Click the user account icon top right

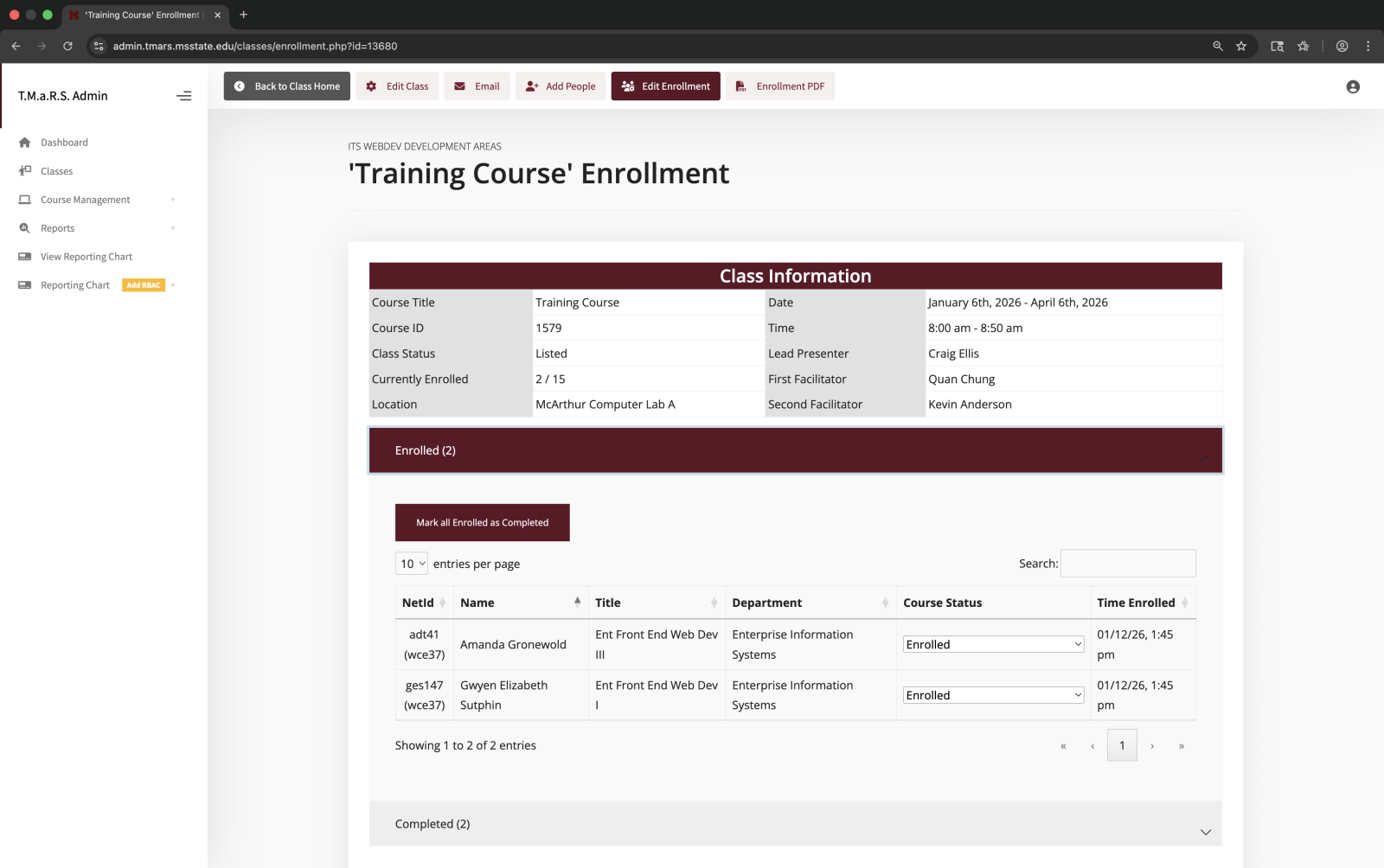tap(1352, 86)
